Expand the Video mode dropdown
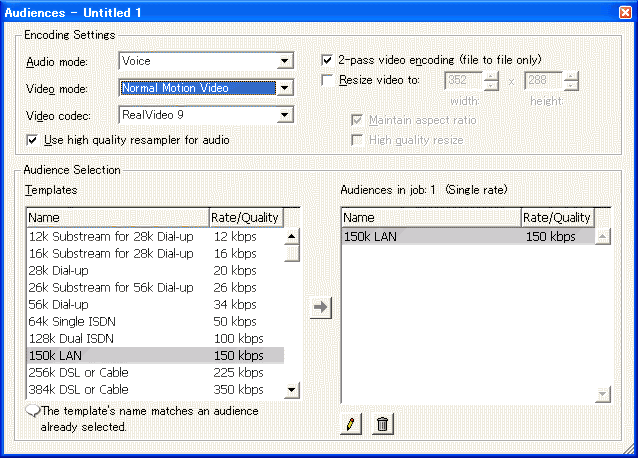This screenshot has height=458, width=638. click(285, 88)
